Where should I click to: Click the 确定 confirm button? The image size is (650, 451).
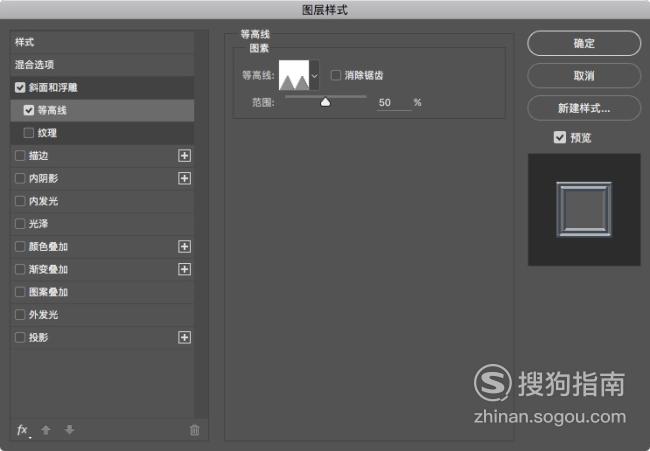pos(584,43)
